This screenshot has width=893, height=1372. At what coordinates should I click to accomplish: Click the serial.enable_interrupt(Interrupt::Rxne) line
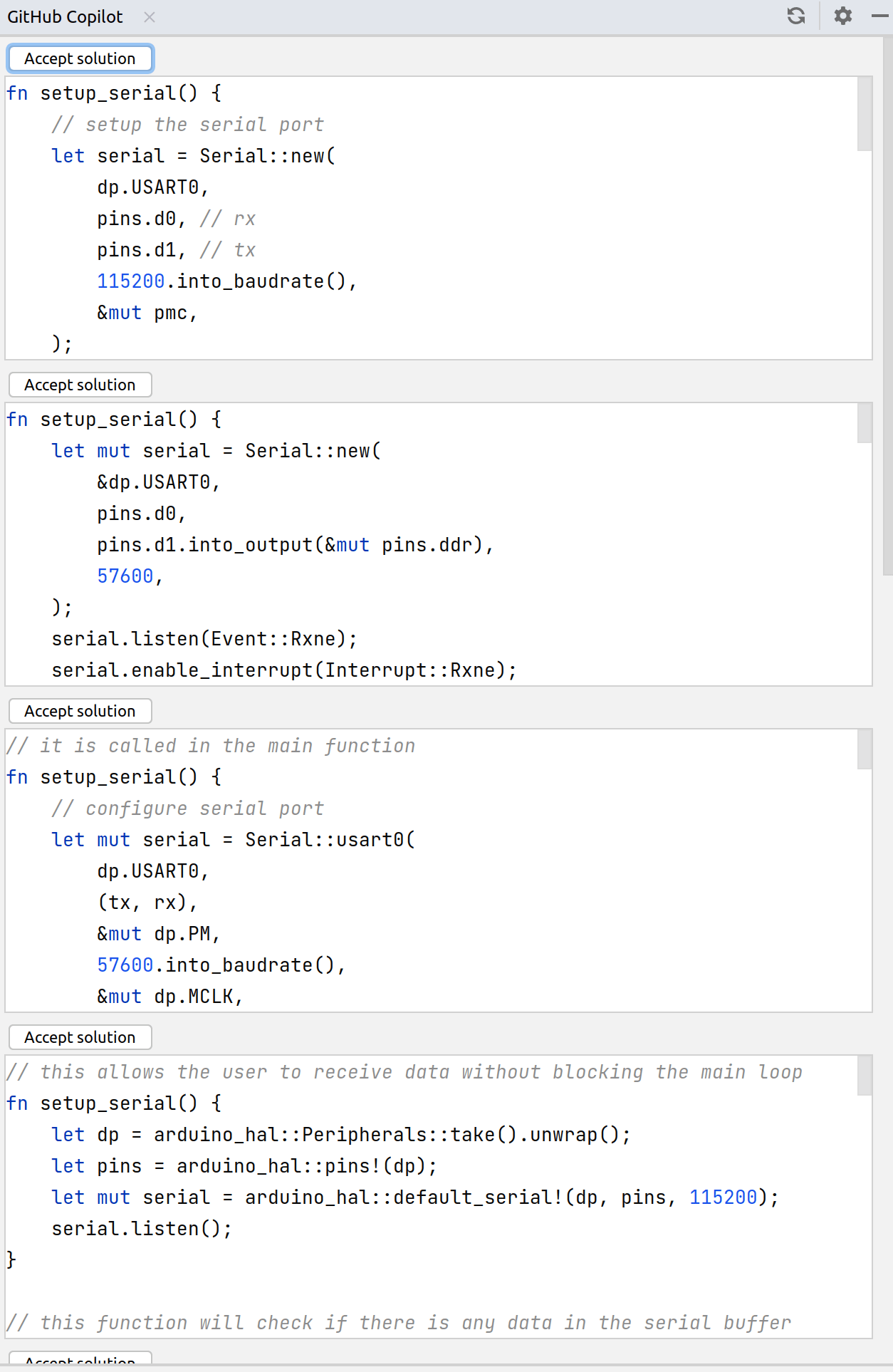point(283,670)
